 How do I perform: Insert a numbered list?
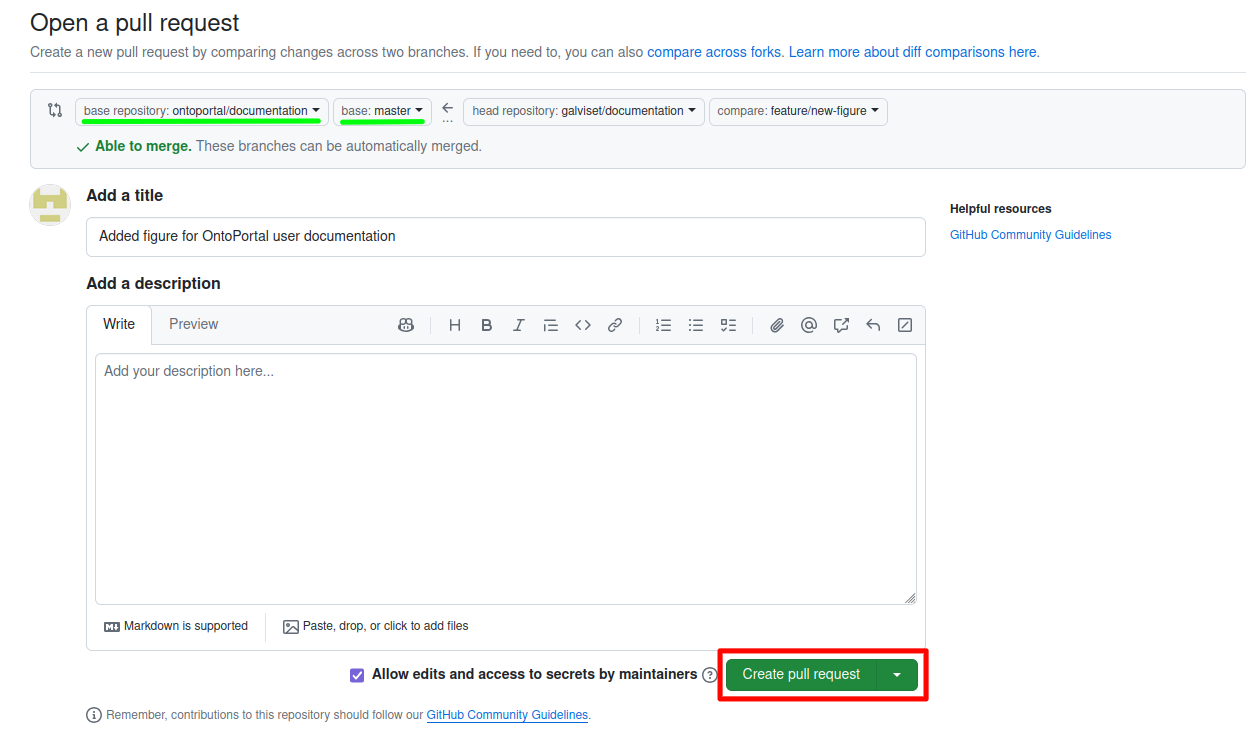[663, 325]
